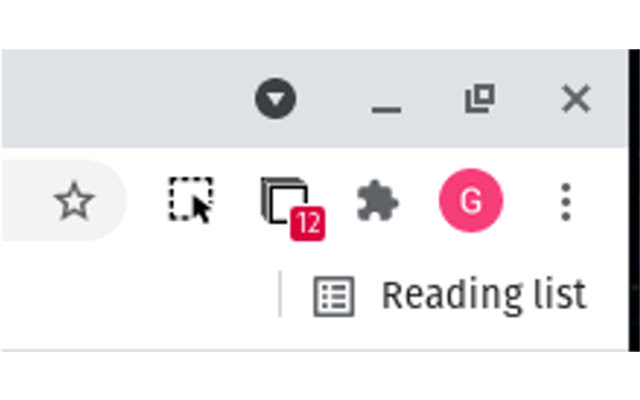Click the Reading list label
The image size is (640, 400).
coord(484,296)
